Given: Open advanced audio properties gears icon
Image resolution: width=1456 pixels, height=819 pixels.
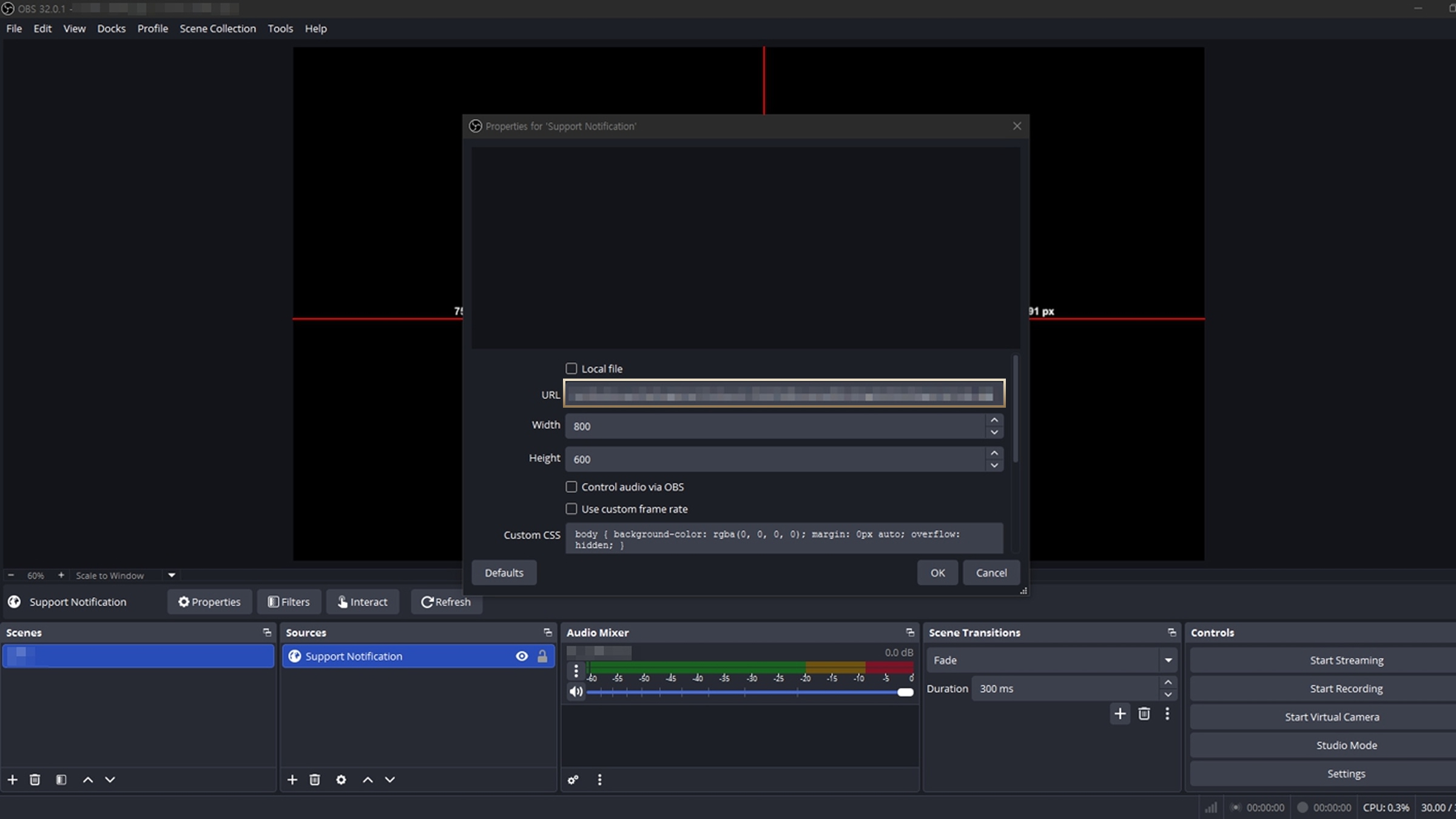Looking at the screenshot, I should [573, 780].
